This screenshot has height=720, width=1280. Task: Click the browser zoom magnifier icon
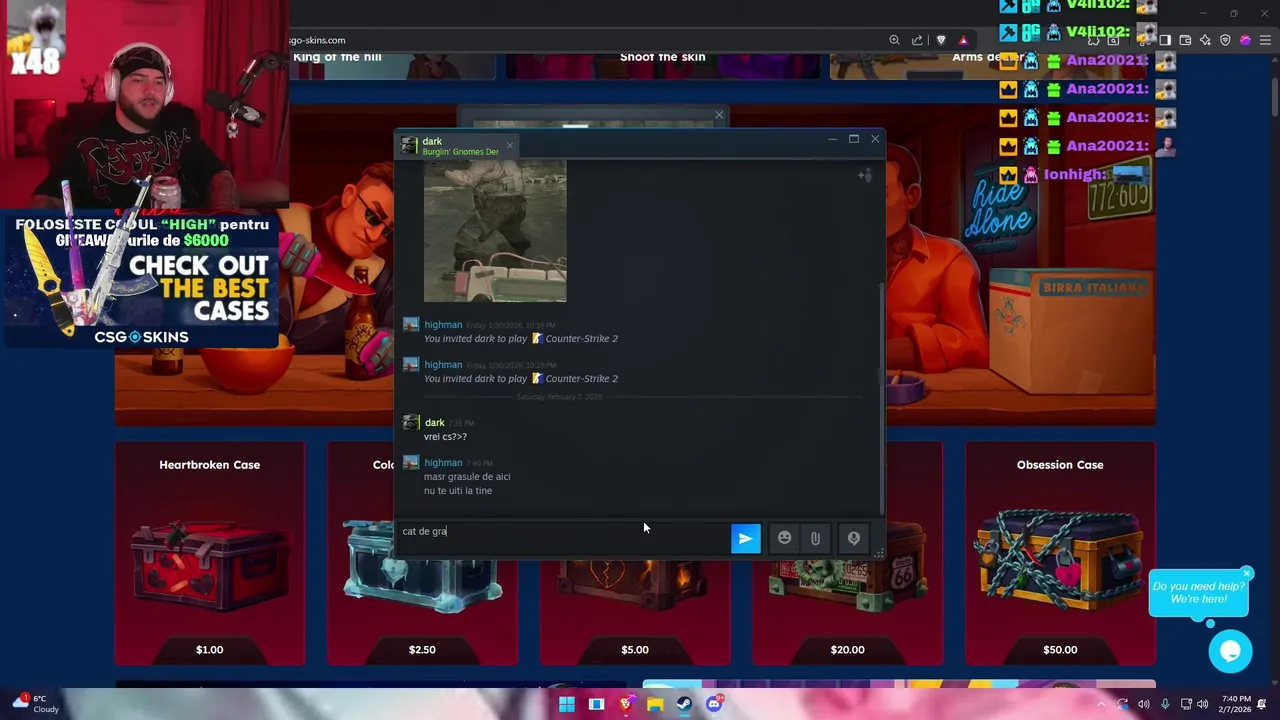894,40
